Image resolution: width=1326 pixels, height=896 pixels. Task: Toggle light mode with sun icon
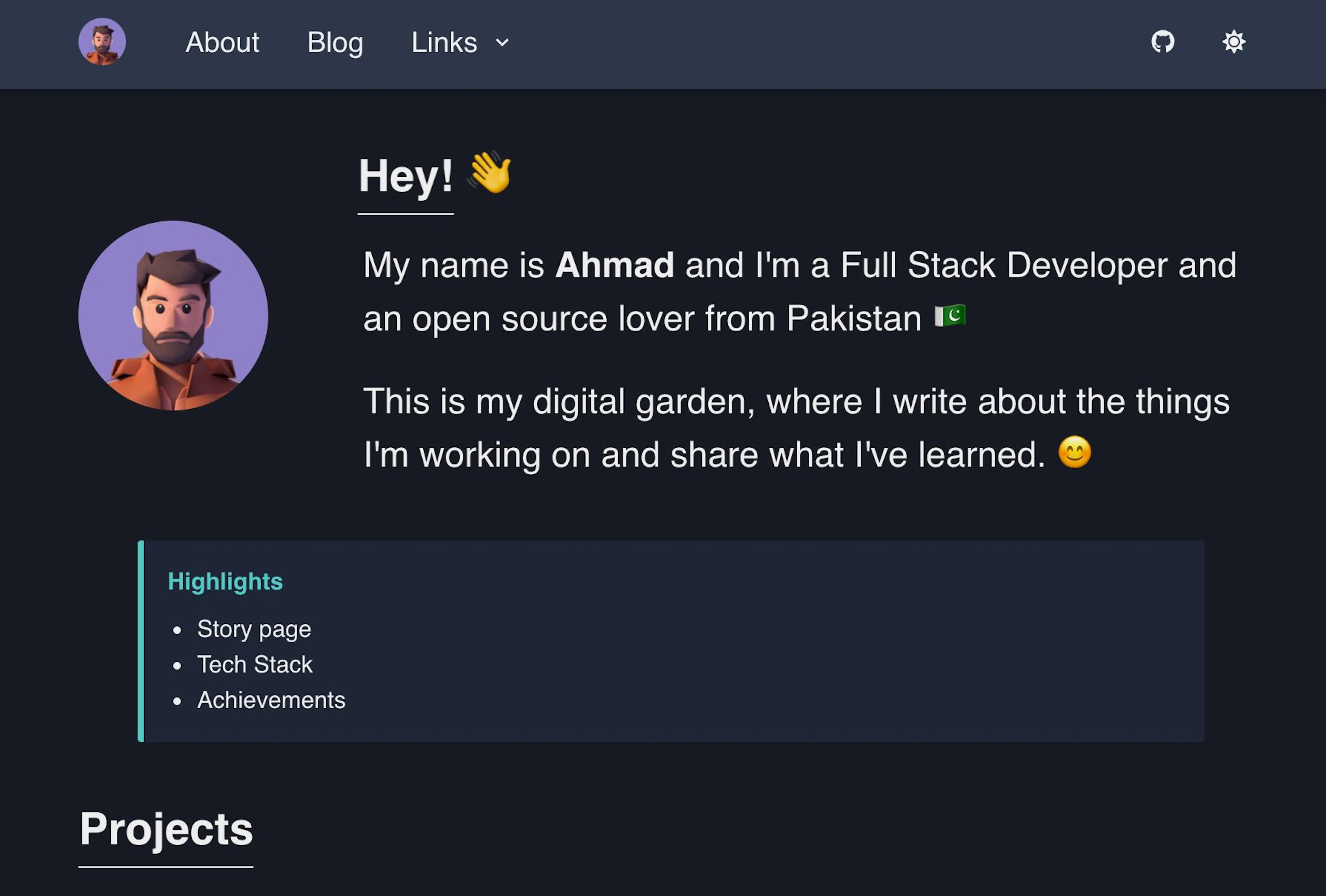tap(1233, 42)
